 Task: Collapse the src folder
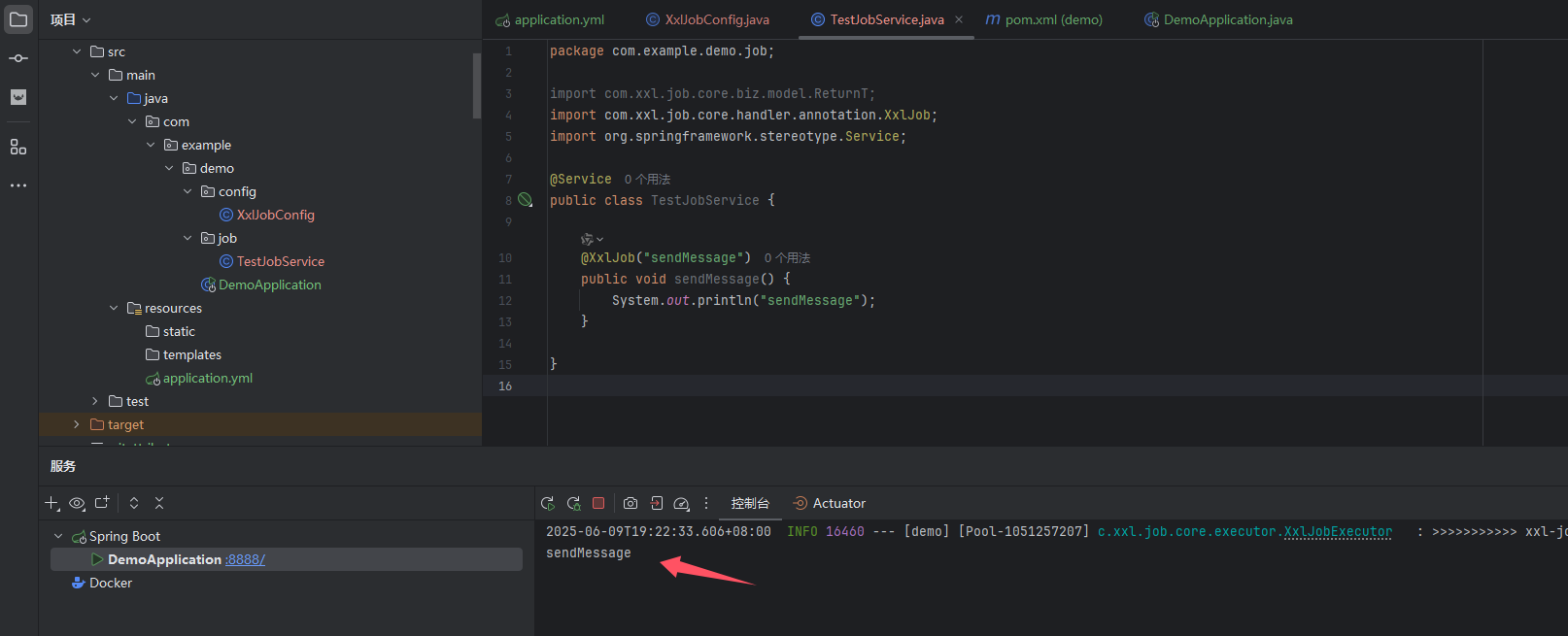pyautogui.click(x=77, y=51)
